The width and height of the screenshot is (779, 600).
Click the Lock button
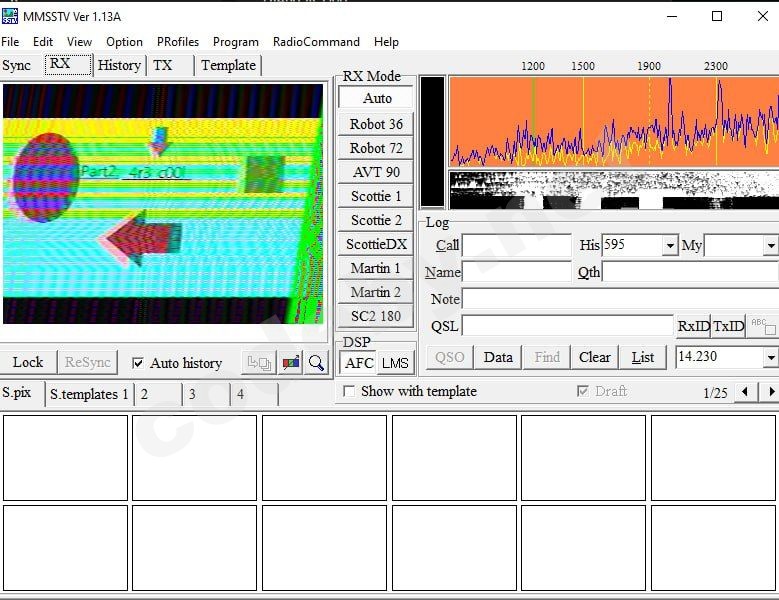[28, 362]
